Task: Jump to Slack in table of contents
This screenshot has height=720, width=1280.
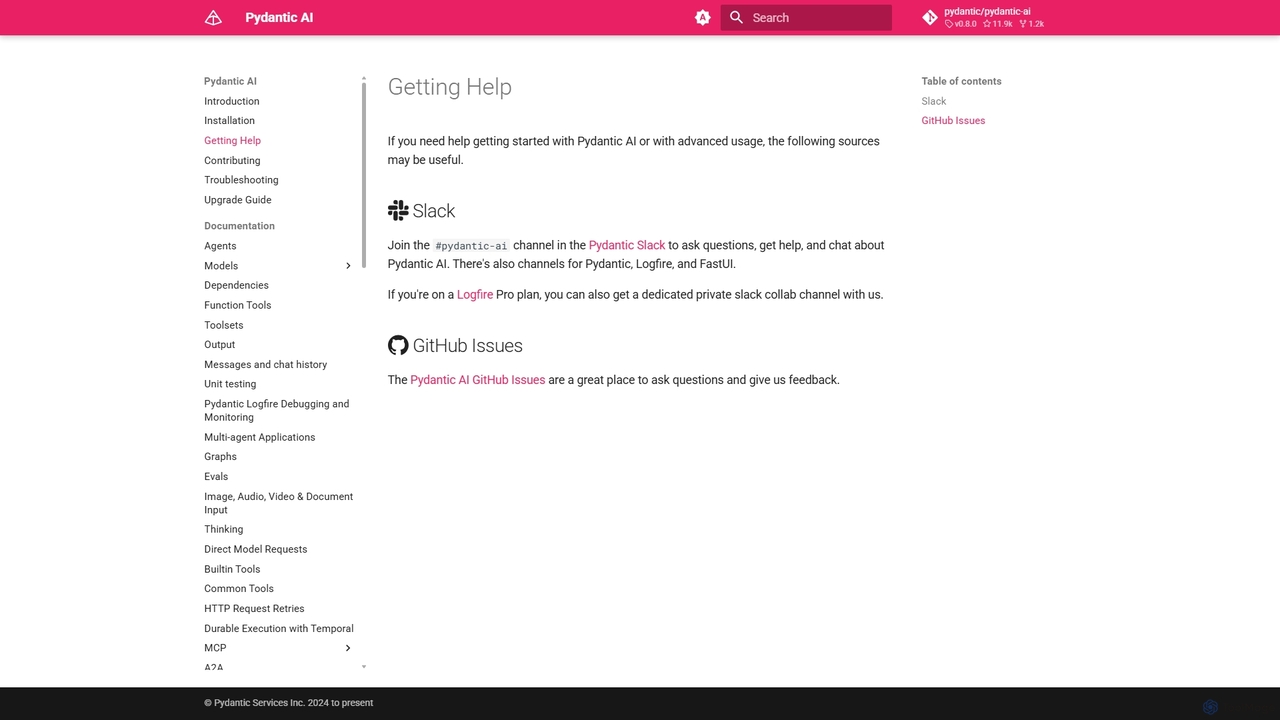Action: click(x=934, y=101)
